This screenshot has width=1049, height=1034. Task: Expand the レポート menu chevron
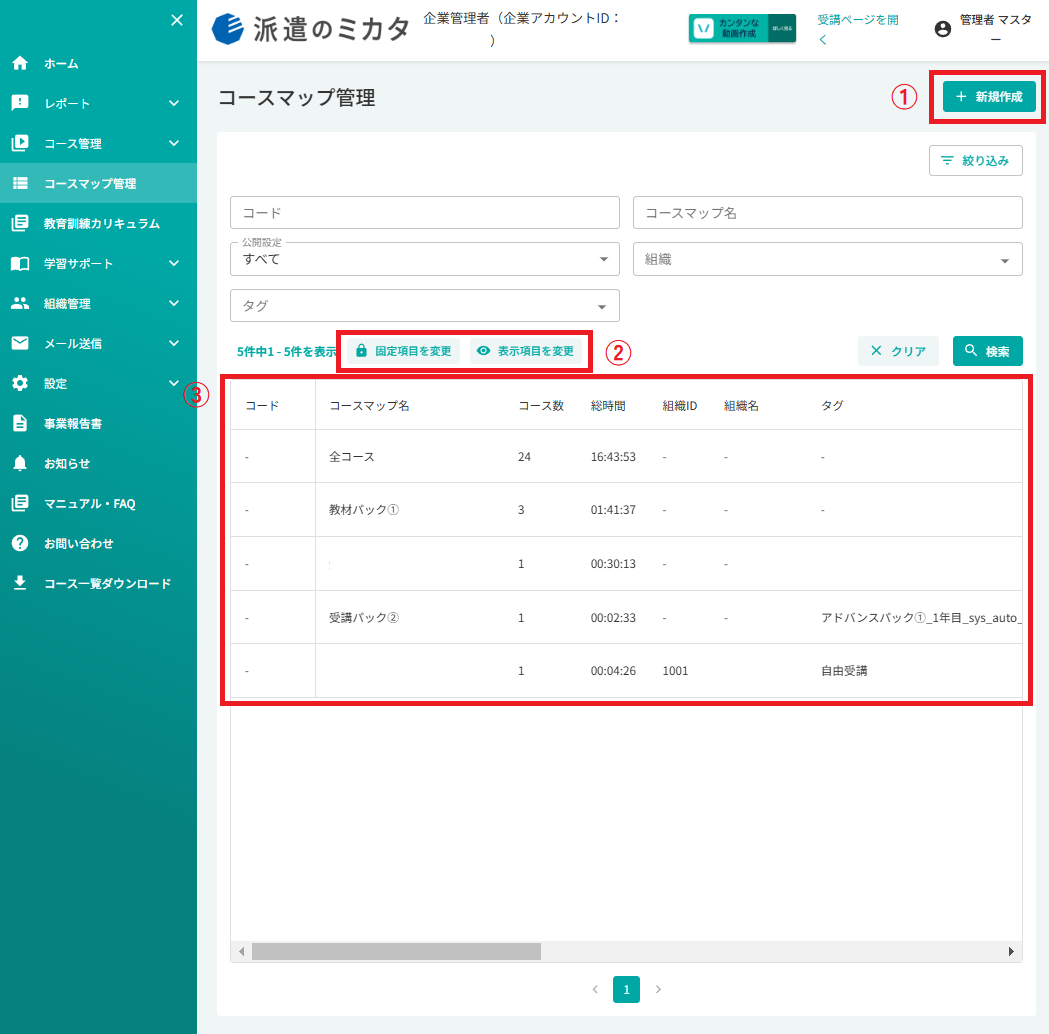(x=174, y=103)
